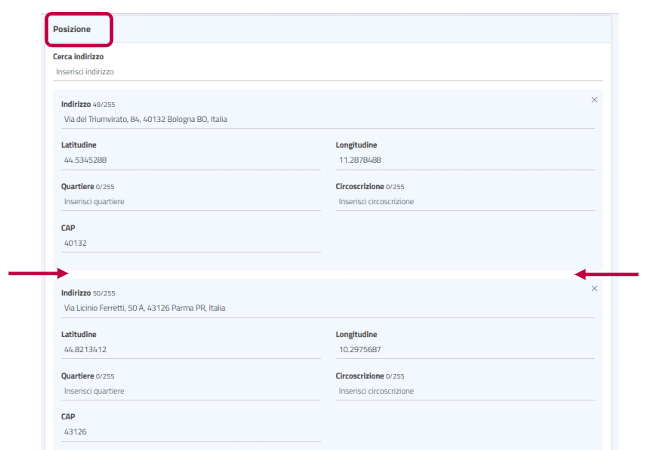Click the right red arrow pointing left
The width and height of the screenshot is (659, 450).
point(607,274)
